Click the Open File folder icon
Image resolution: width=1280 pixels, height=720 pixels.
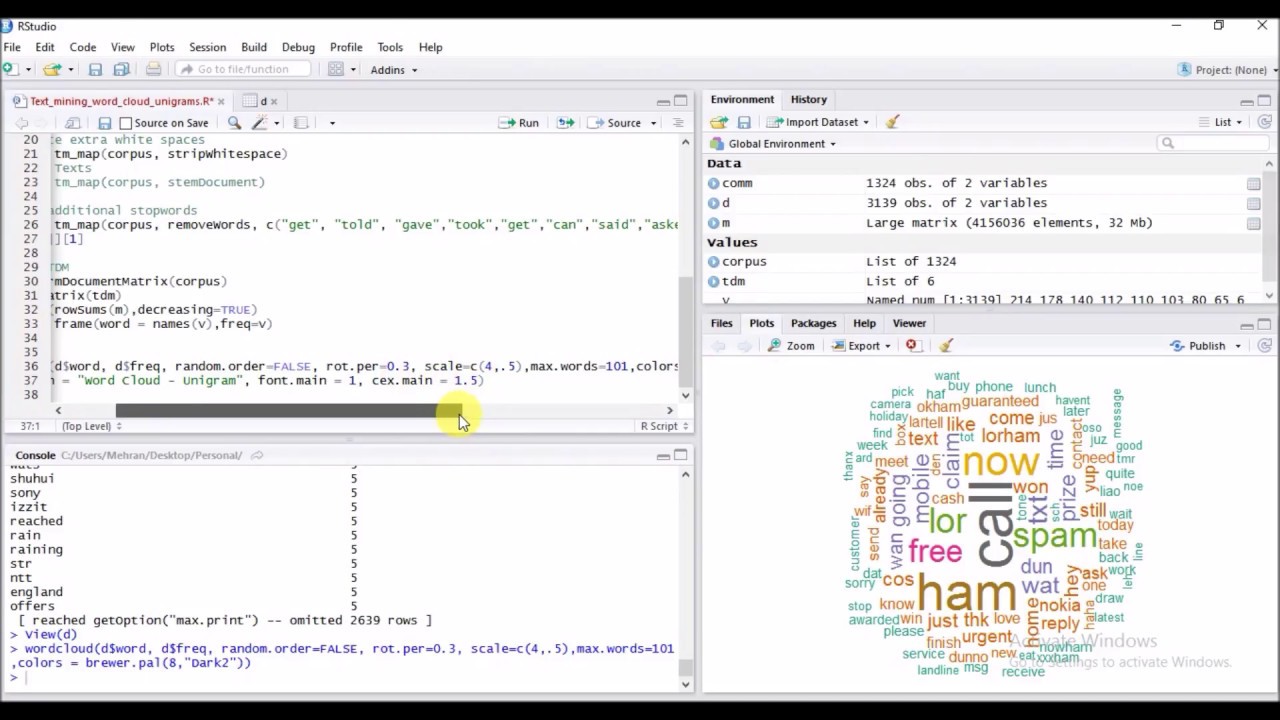(x=52, y=69)
